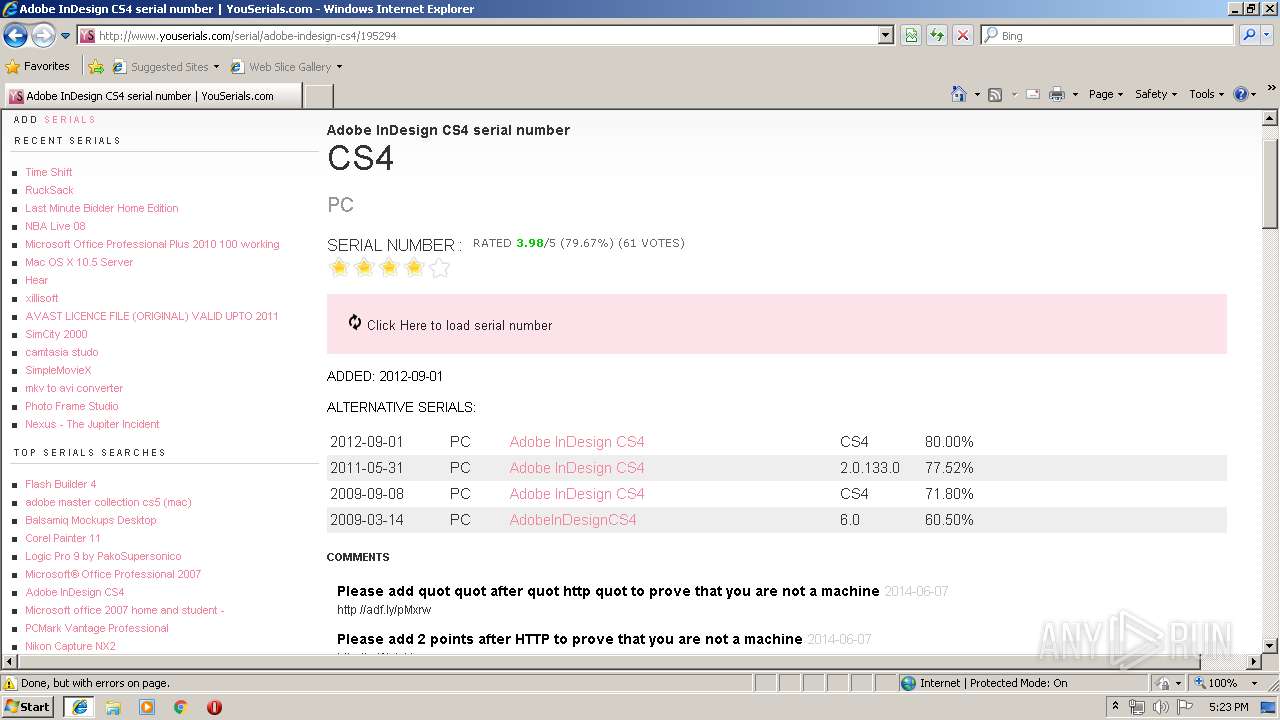Open recent pages dropdown next to Forward
This screenshot has width=1280, height=720.
point(66,36)
